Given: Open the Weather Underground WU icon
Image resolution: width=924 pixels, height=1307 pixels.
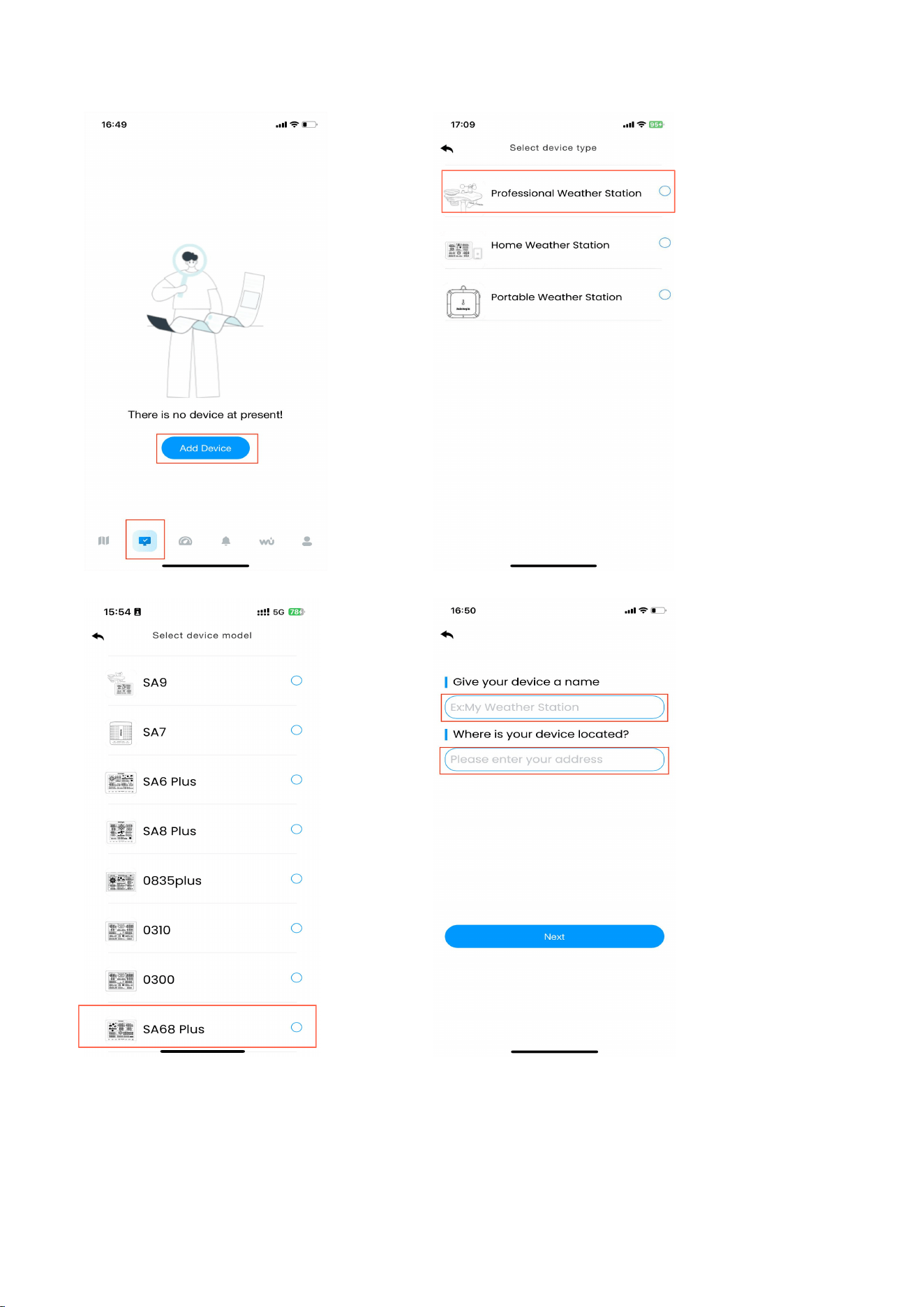Looking at the screenshot, I should point(267,541).
